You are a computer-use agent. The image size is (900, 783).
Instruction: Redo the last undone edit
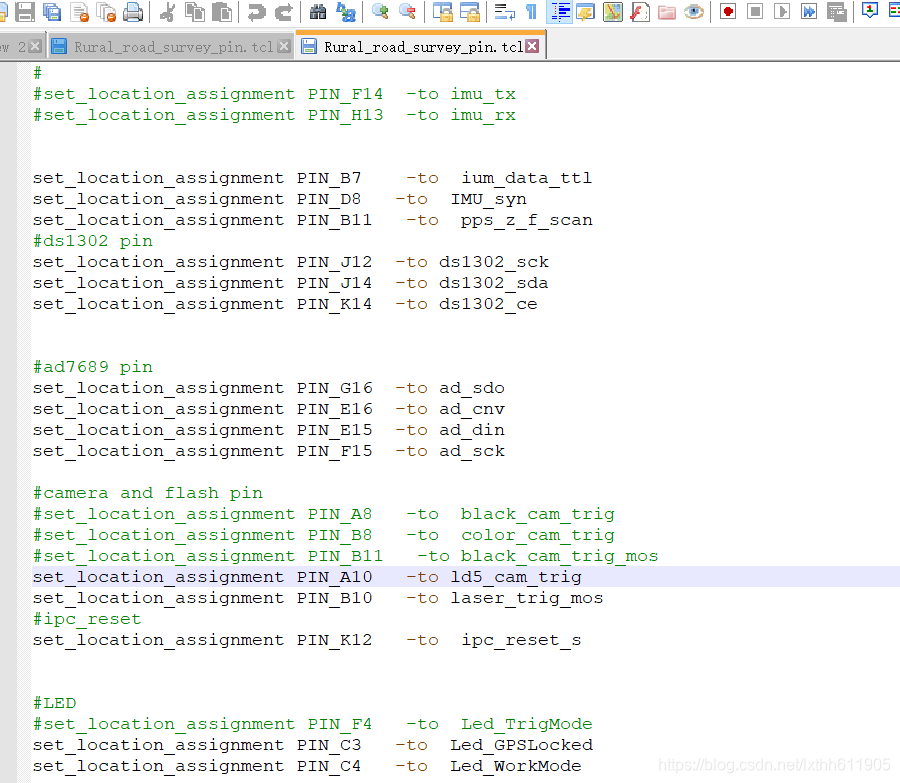pos(284,11)
